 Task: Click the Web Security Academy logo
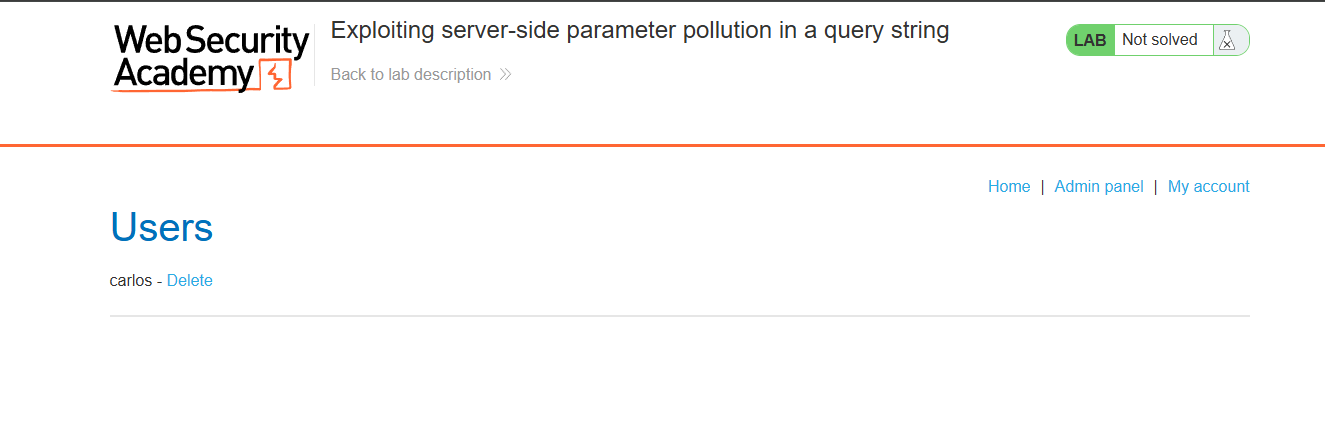210,57
